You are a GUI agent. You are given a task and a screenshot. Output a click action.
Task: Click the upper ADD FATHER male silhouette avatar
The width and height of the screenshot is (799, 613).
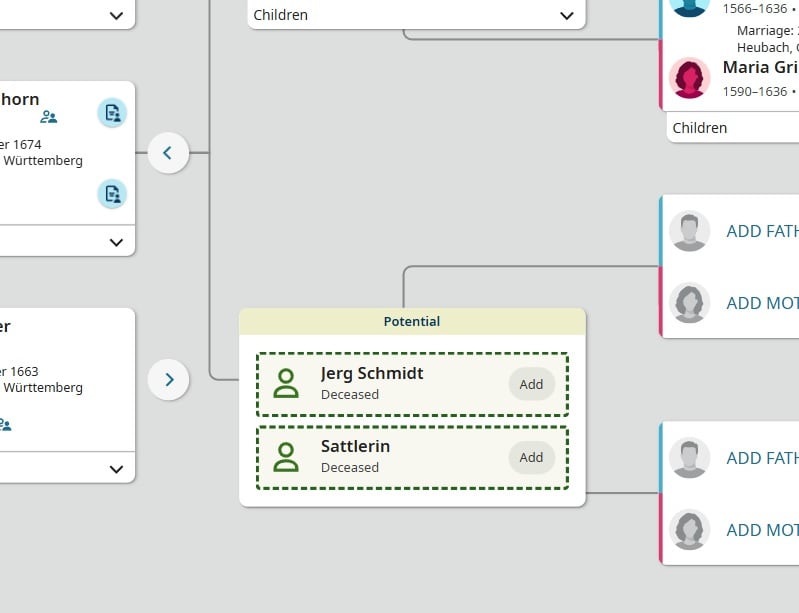point(690,231)
